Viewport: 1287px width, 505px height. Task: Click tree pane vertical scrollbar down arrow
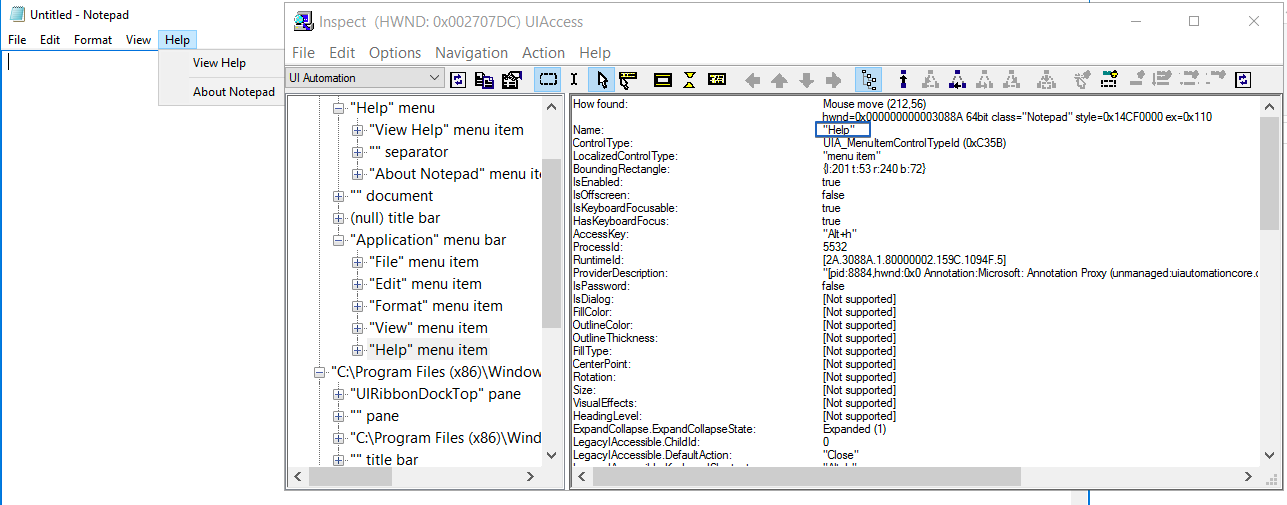551,455
